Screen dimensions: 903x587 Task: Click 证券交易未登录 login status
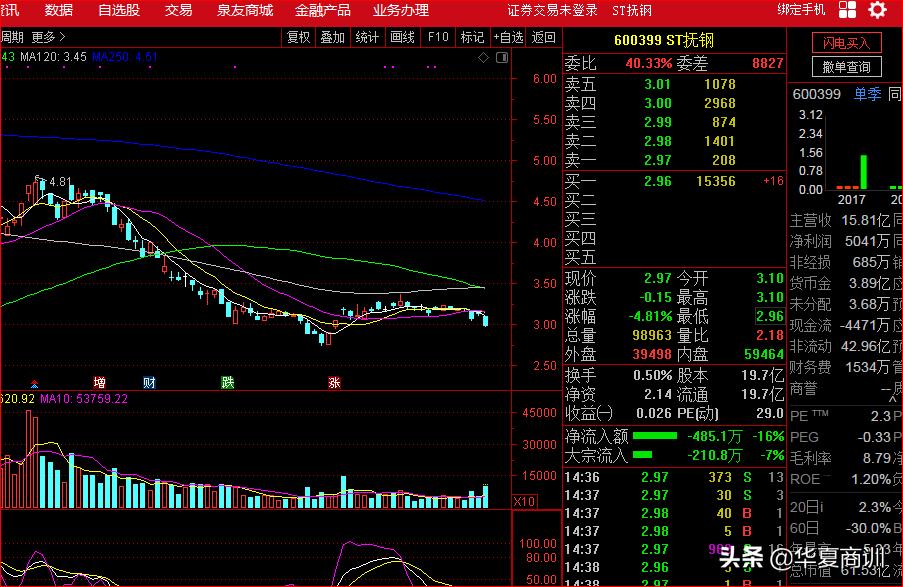[552, 10]
